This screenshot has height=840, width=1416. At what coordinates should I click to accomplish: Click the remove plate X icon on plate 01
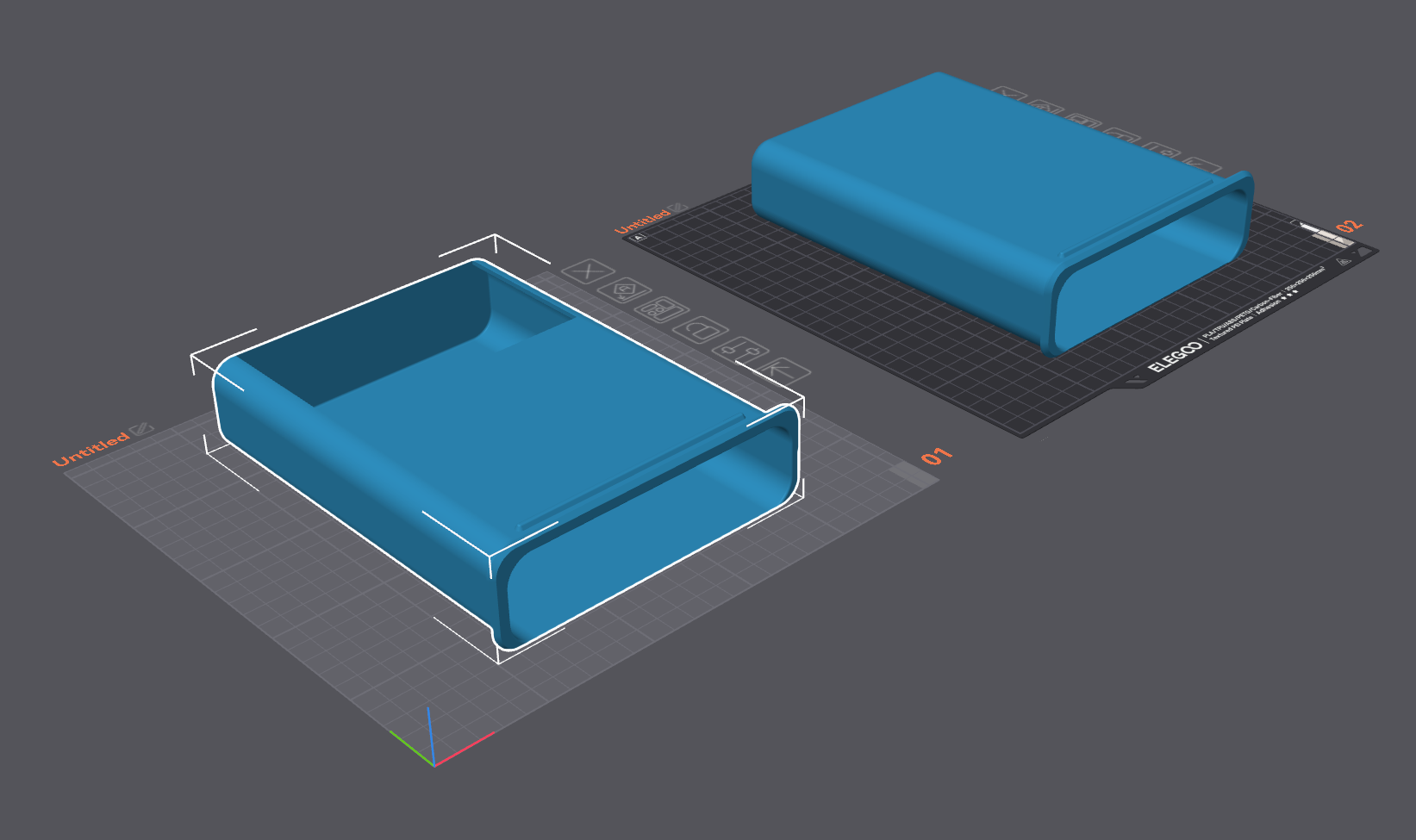coord(588,271)
